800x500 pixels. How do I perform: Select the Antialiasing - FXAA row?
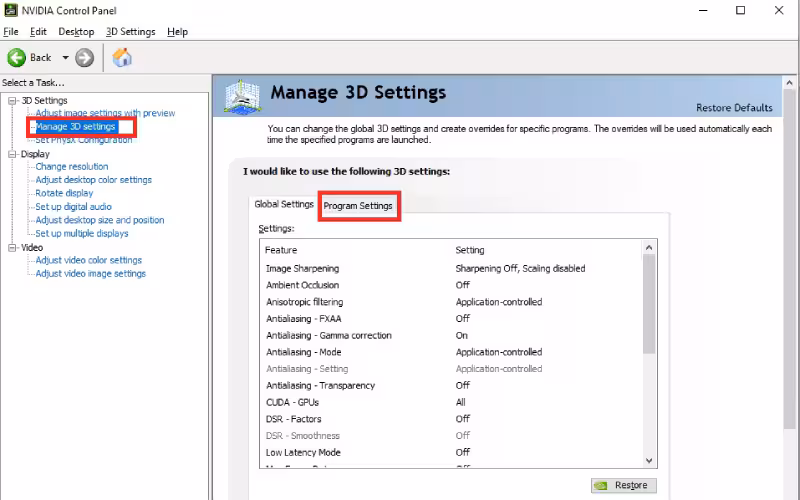[451, 319]
